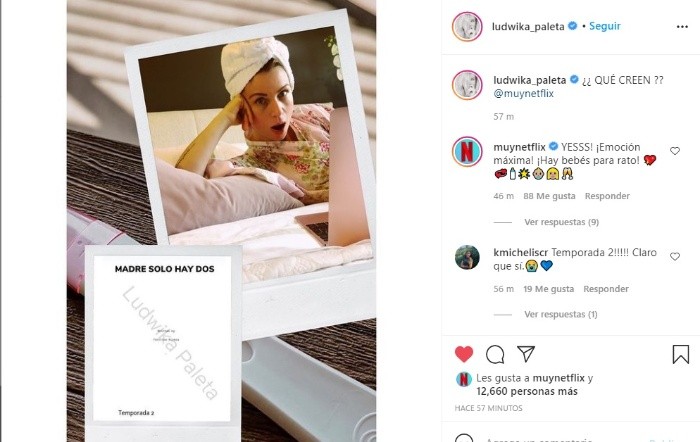700x442 pixels.
Task: Open the comment speech bubble icon
Action: click(x=495, y=354)
